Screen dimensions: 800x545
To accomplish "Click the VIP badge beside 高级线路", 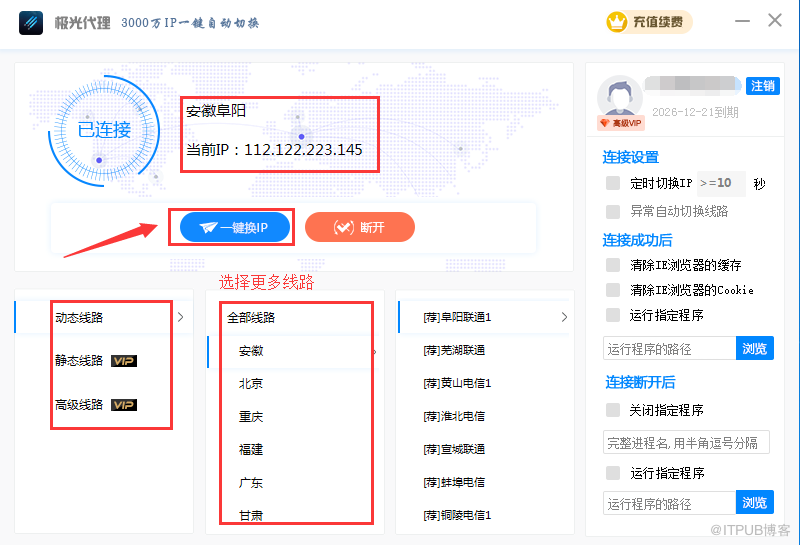I will coord(124,405).
